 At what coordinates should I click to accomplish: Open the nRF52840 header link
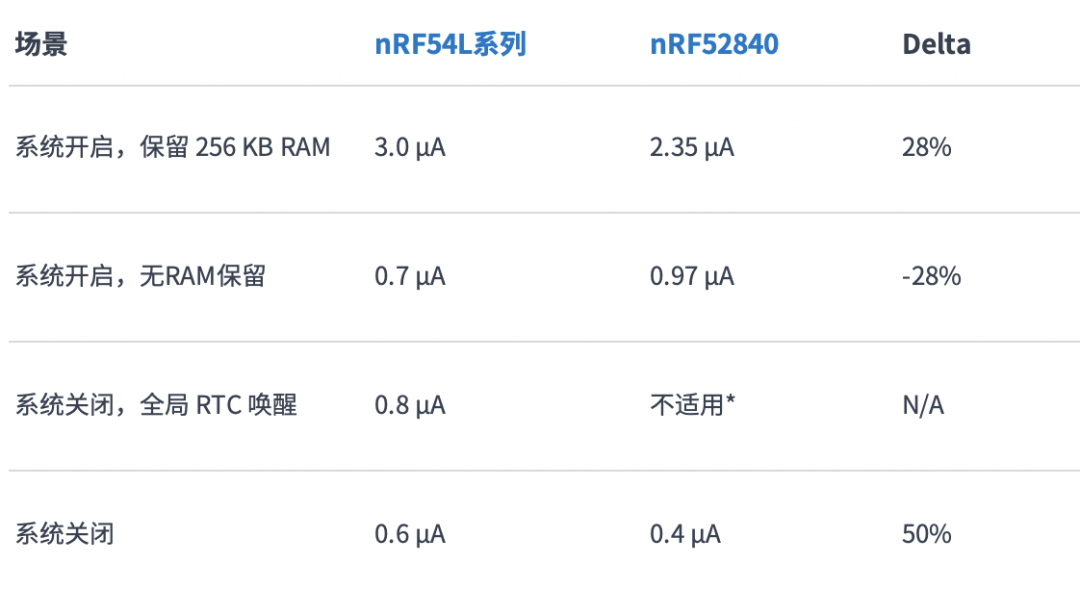pos(714,45)
